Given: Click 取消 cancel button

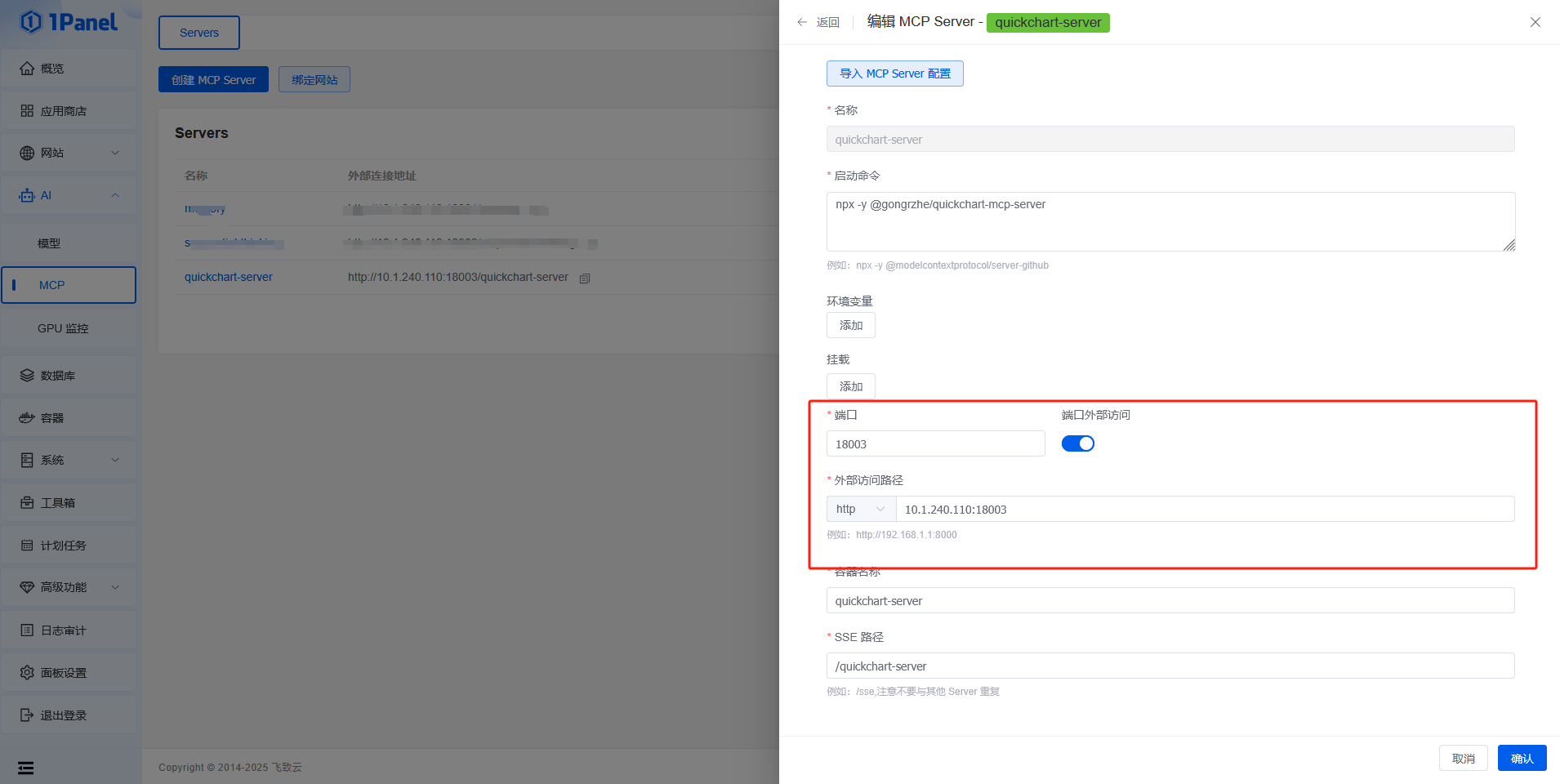Looking at the screenshot, I should point(1464,758).
